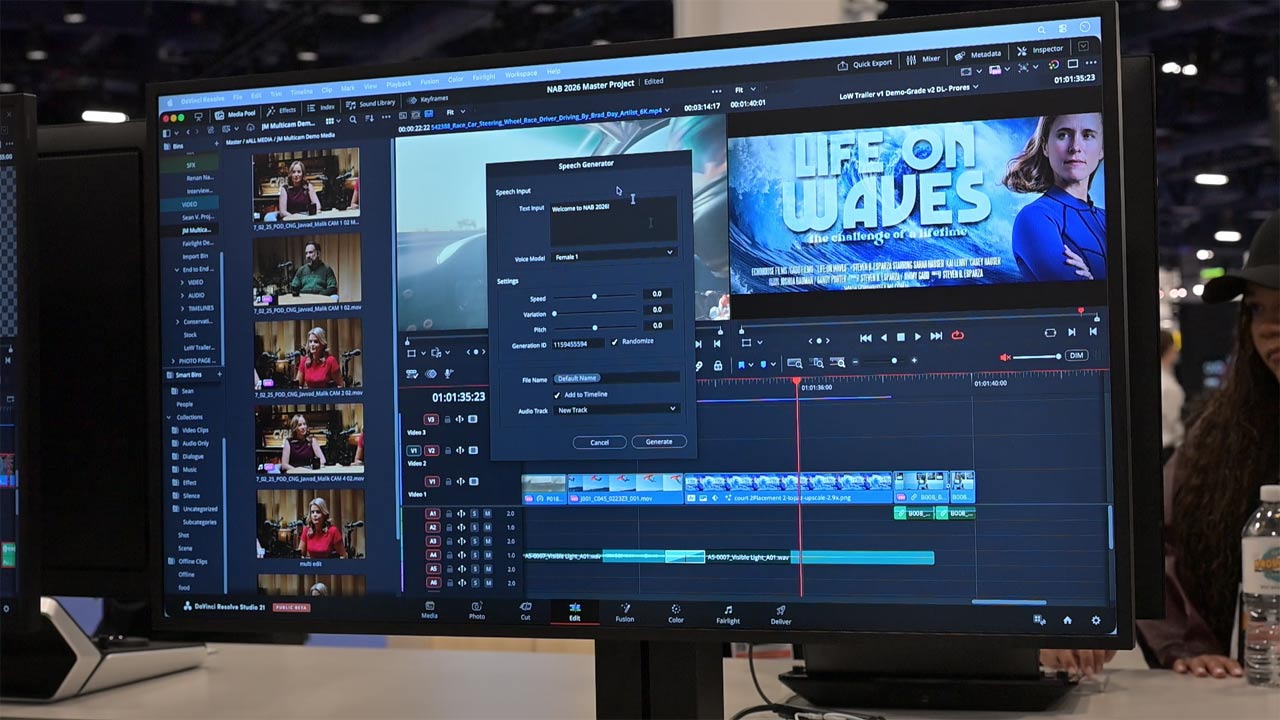Play the timeline forward
Screen dimensions: 1280x720
(x=917, y=336)
